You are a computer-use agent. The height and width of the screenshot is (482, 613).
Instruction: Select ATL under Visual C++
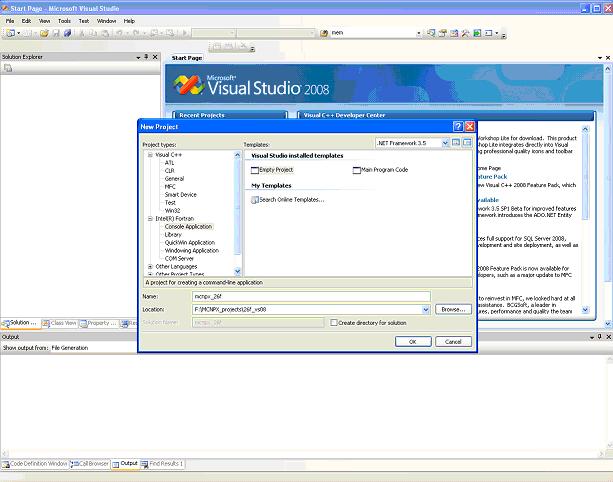click(169, 163)
